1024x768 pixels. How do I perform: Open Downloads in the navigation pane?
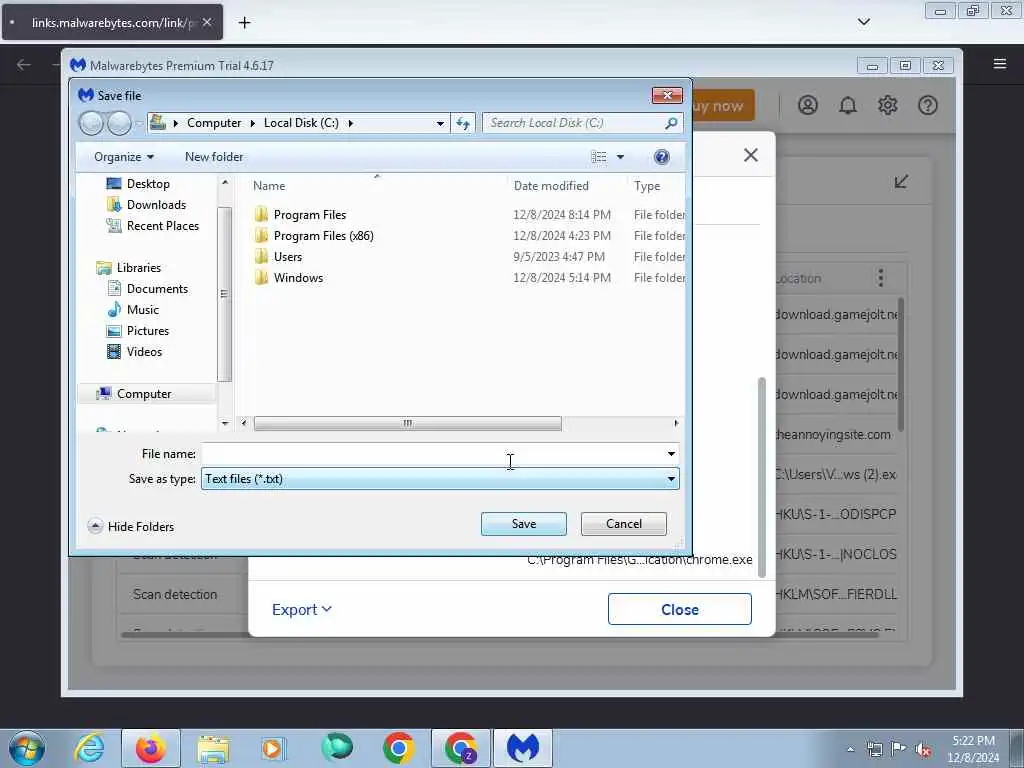coord(156,204)
